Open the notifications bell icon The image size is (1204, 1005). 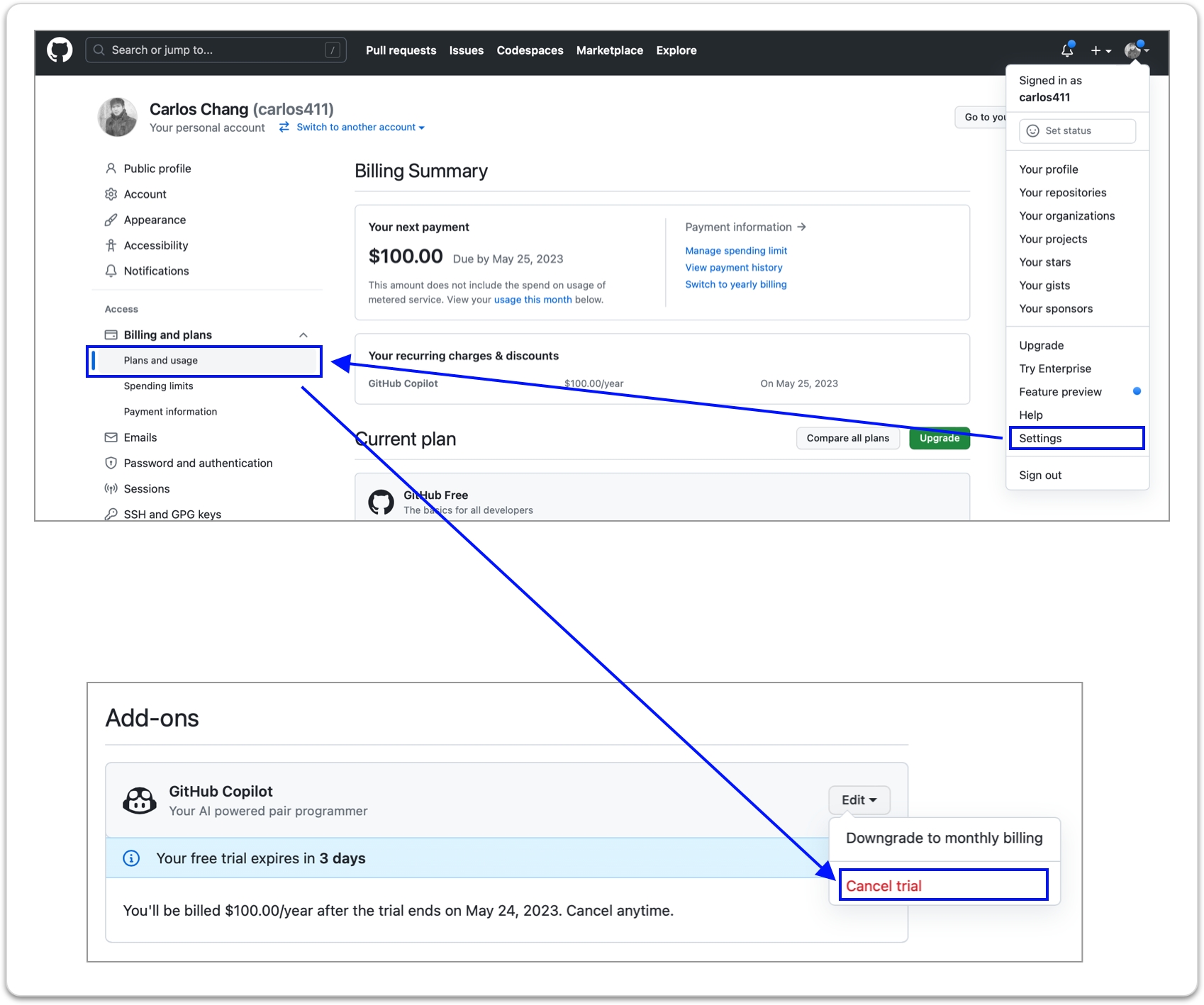click(1067, 50)
